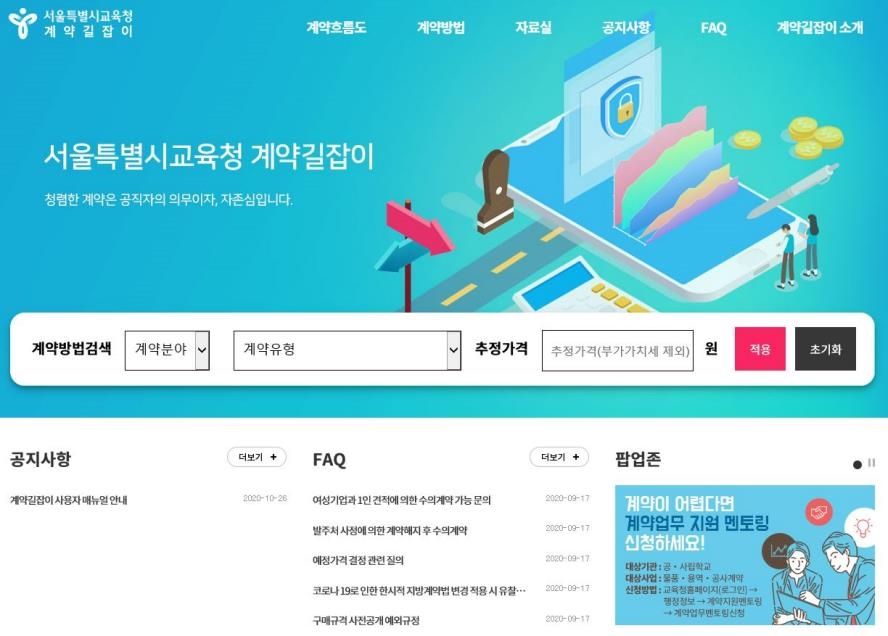The height and width of the screenshot is (636, 888).
Task: Open the 계약길잡이 소개 menu
Action: 819,27
